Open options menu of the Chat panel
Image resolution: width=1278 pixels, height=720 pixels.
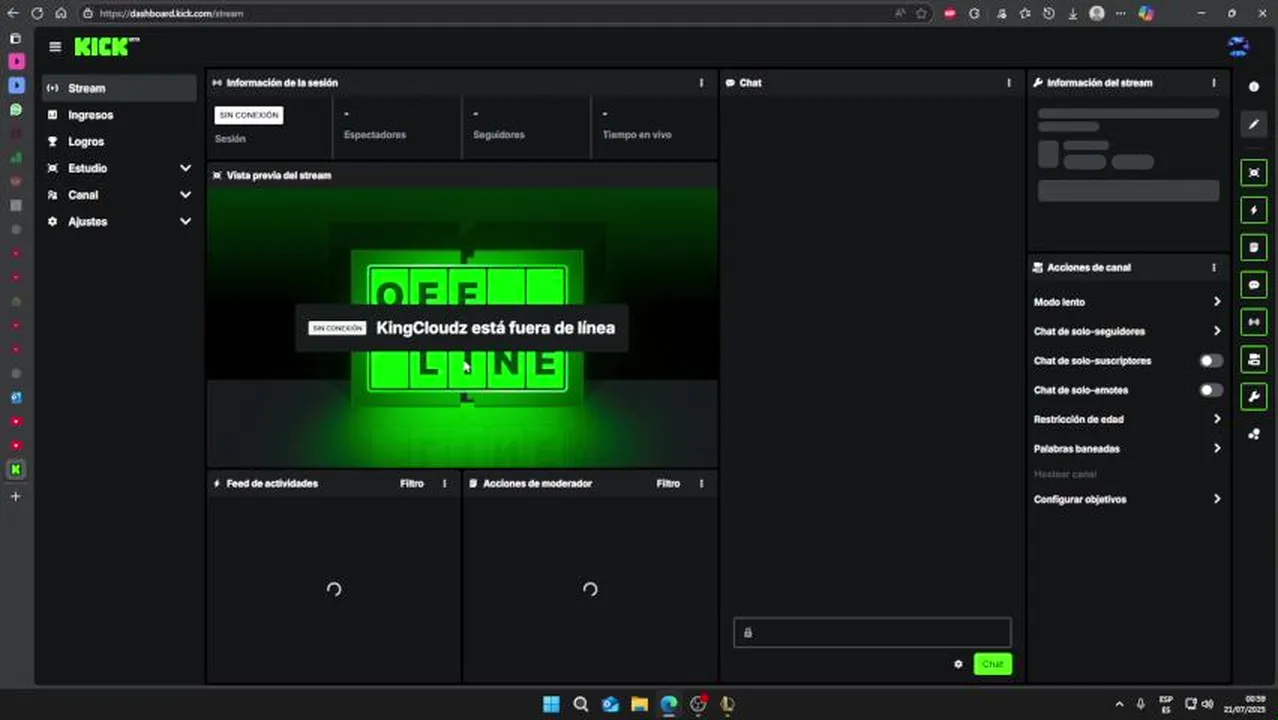tap(1008, 83)
